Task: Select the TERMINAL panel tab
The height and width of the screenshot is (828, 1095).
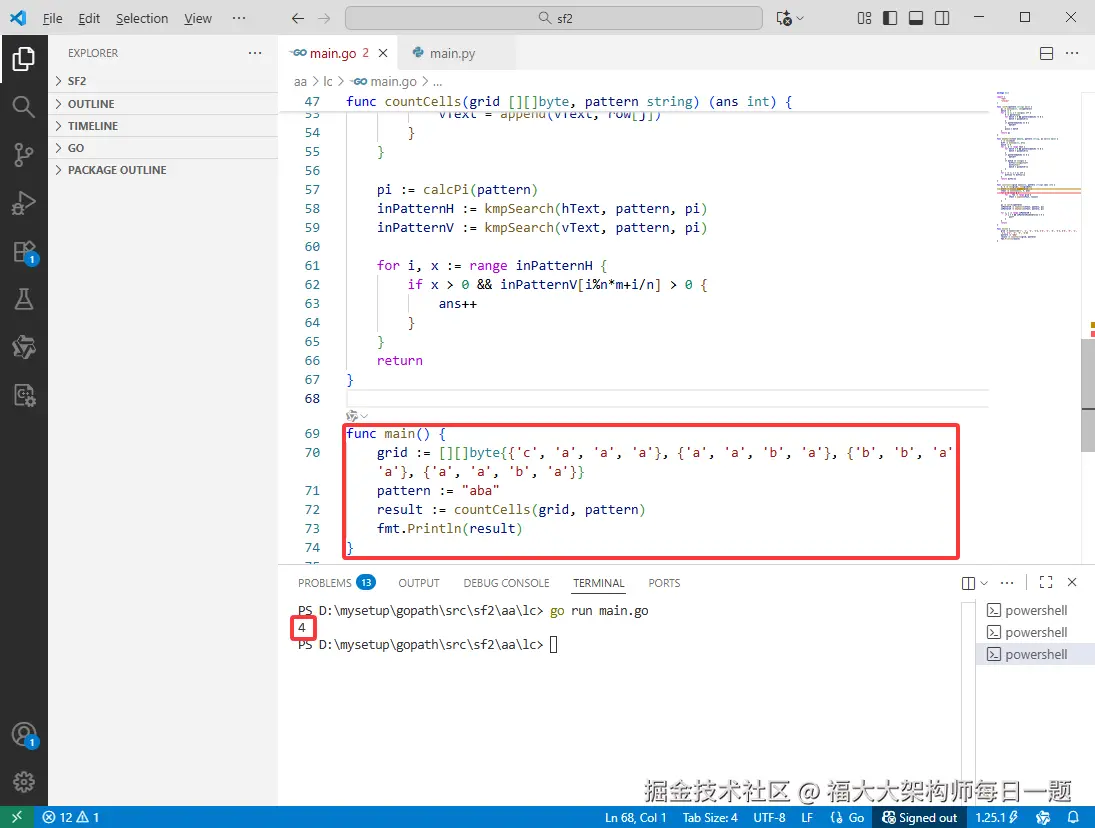Action: coord(598,583)
